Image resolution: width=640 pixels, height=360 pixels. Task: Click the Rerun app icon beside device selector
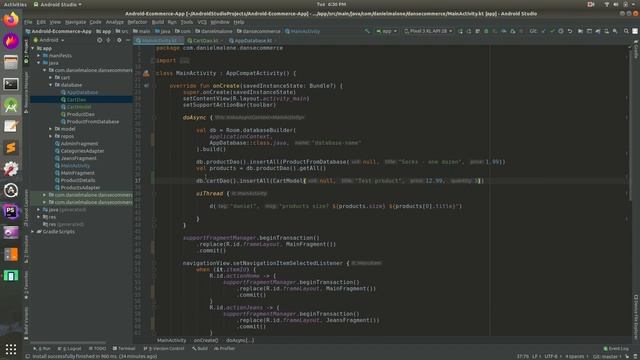460,31
